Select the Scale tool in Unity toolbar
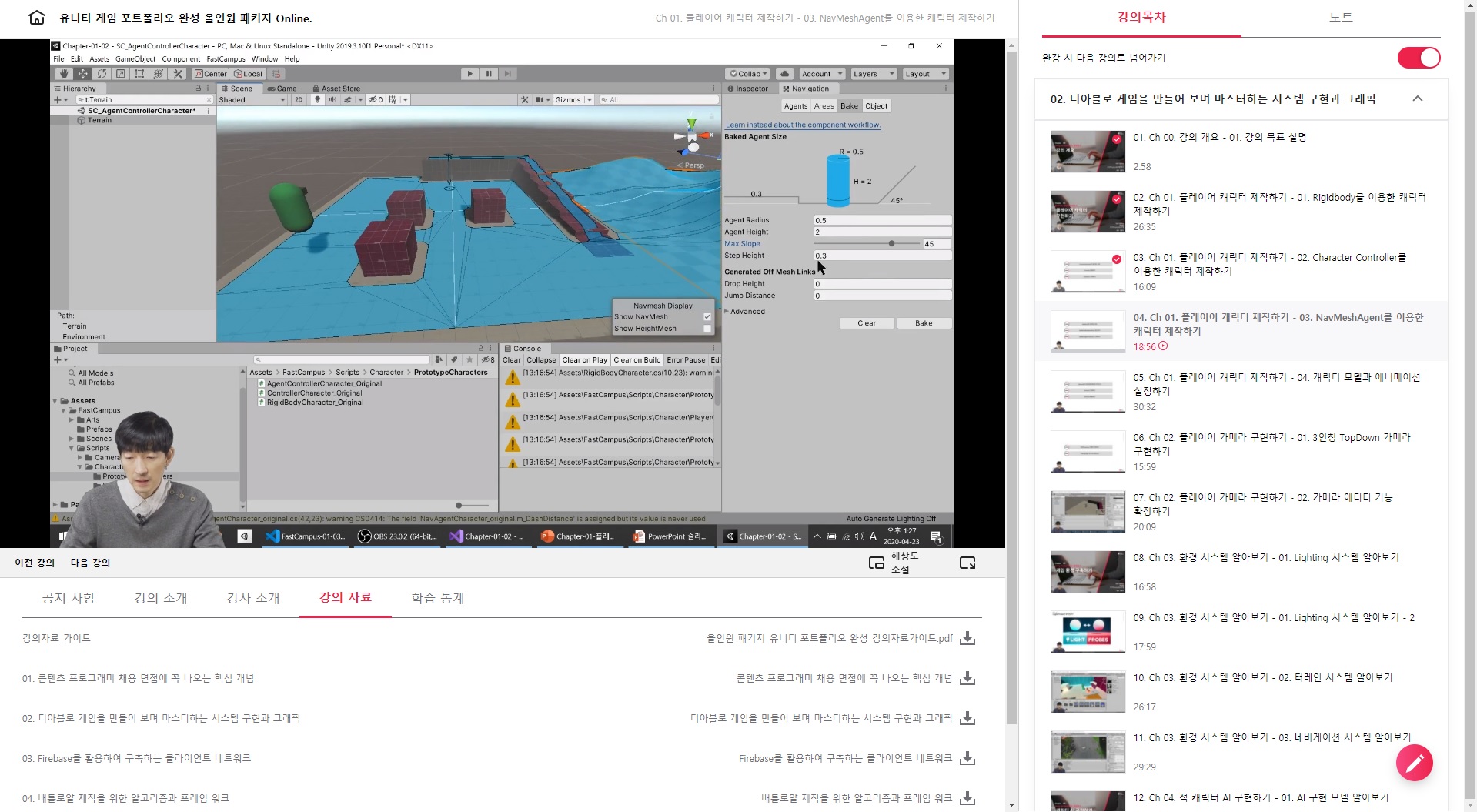 121,74
